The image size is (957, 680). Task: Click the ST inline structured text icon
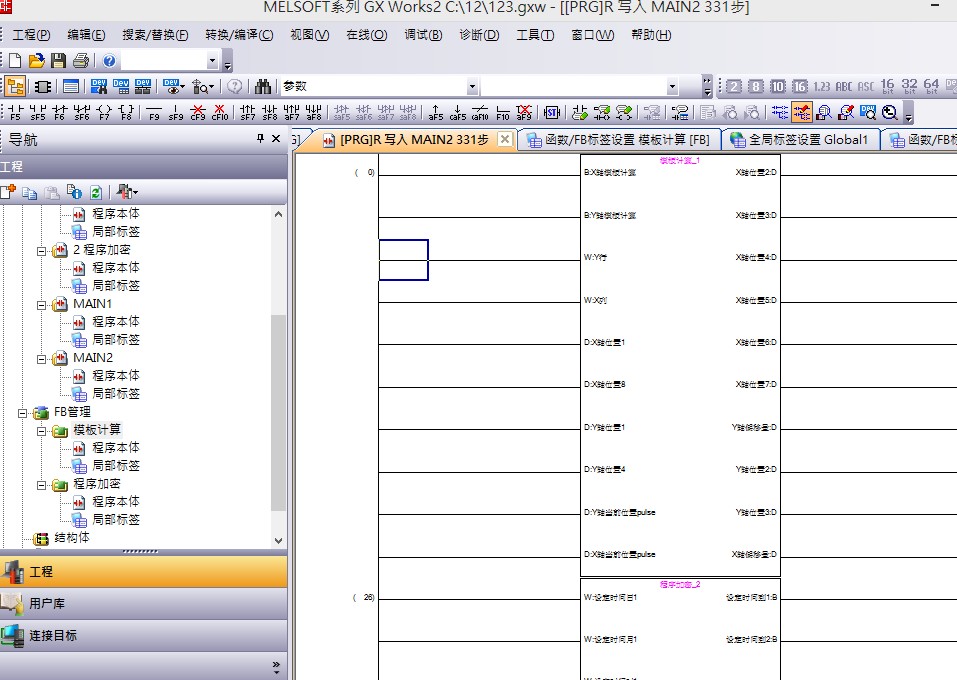pyautogui.click(x=551, y=112)
